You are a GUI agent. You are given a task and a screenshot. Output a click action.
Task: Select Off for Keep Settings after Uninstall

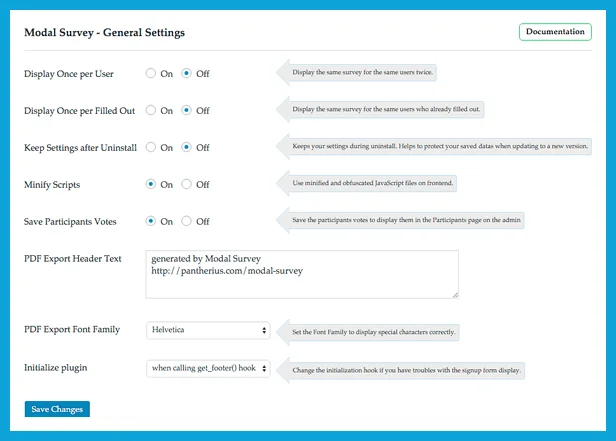[x=187, y=147]
